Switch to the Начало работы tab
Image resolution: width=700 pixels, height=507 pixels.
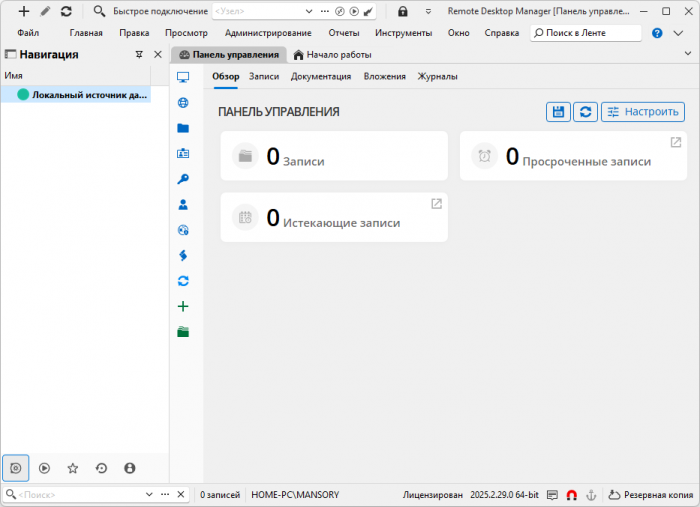point(332,54)
